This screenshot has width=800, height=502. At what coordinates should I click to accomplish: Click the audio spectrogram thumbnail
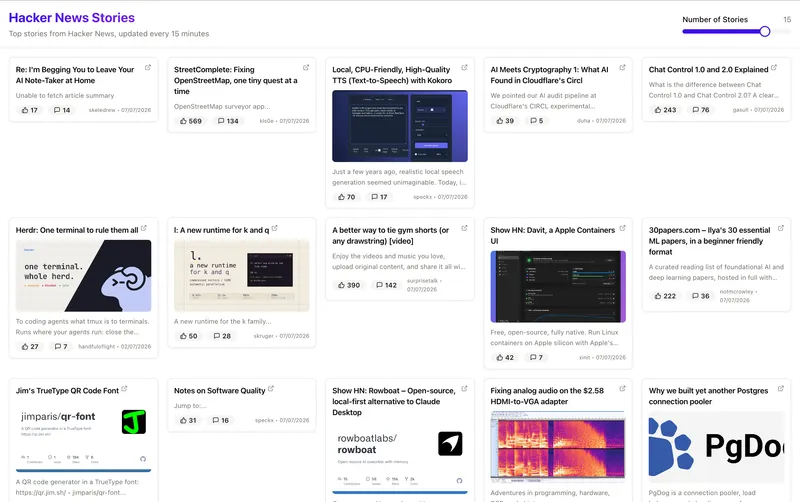coord(558,447)
